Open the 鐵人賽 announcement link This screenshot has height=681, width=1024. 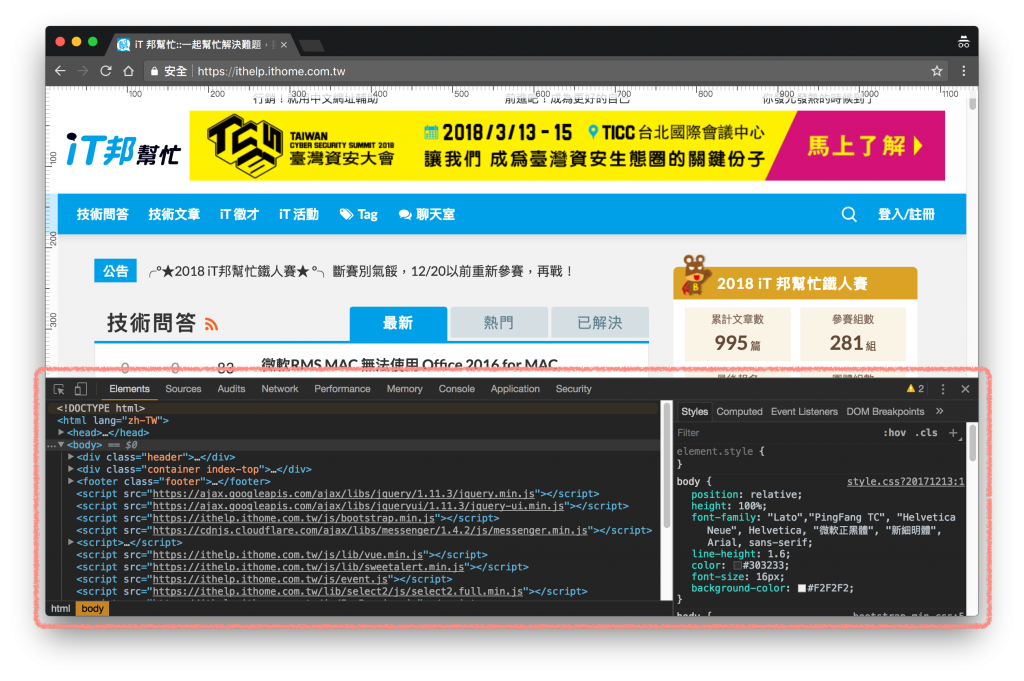pyautogui.click(x=361, y=271)
